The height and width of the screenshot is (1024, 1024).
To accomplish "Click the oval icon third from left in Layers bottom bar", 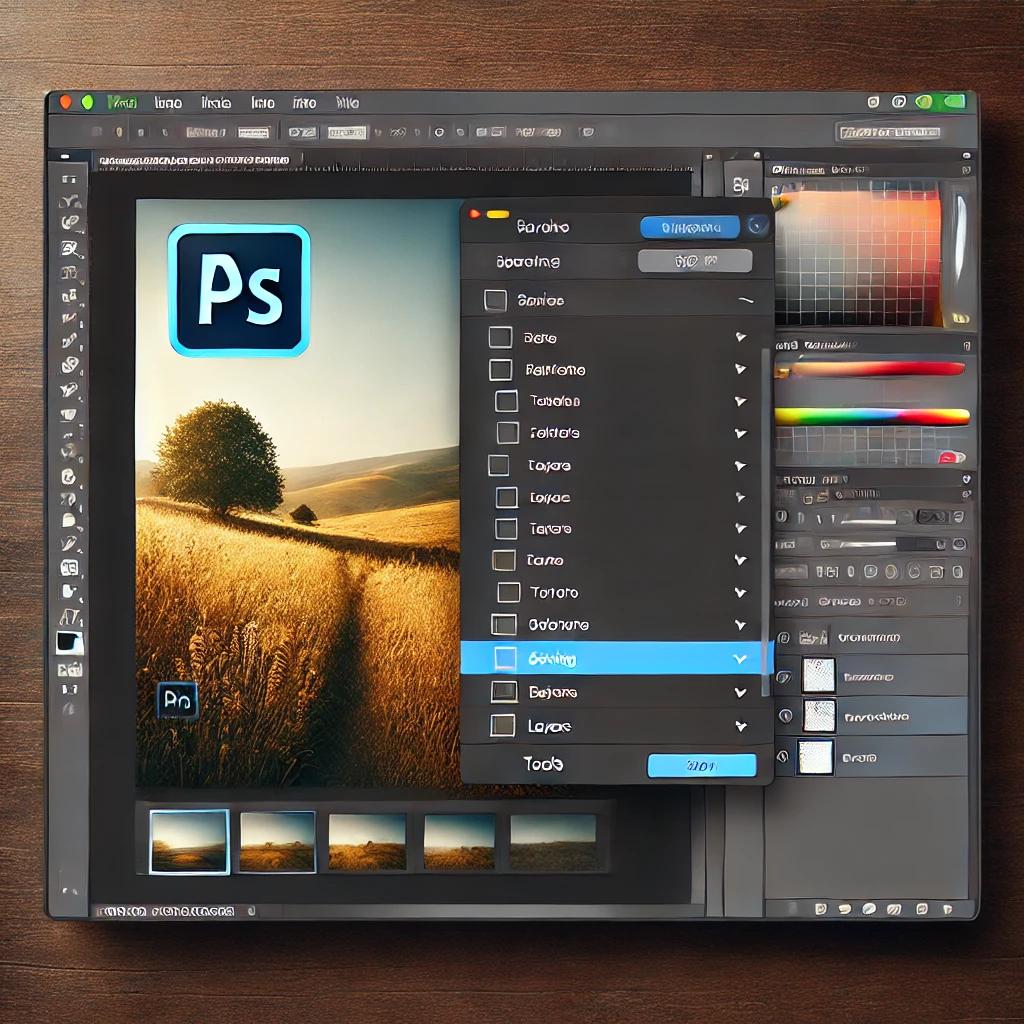I will [x=869, y=908].
